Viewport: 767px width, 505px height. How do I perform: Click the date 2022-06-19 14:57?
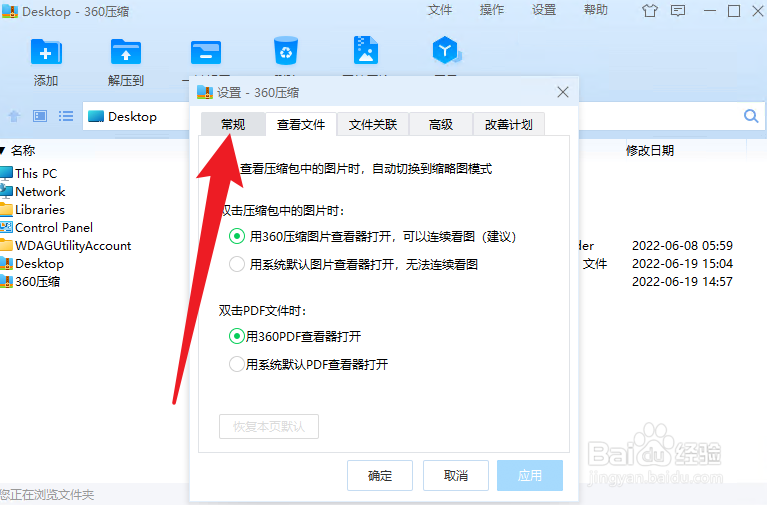pyautogui.click(x=682, y=282)
